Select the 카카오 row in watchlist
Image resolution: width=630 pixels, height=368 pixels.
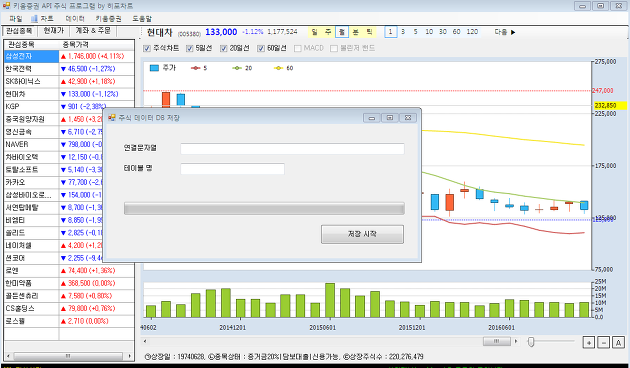tap(53, 182)
